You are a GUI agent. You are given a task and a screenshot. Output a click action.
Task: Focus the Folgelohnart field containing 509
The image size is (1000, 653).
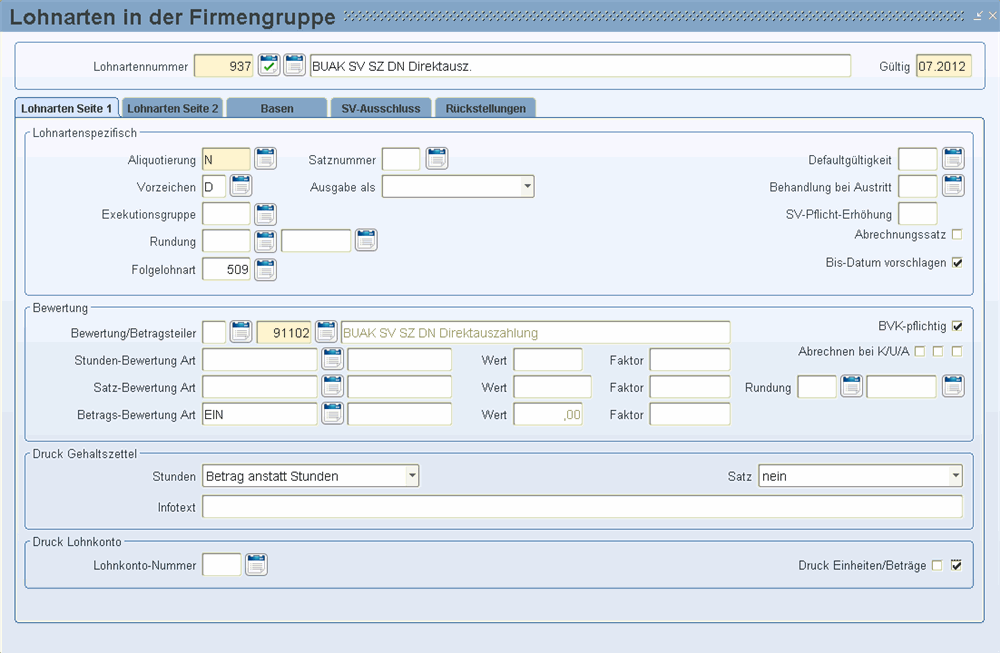pyautogui.click(x=226, y=269)
